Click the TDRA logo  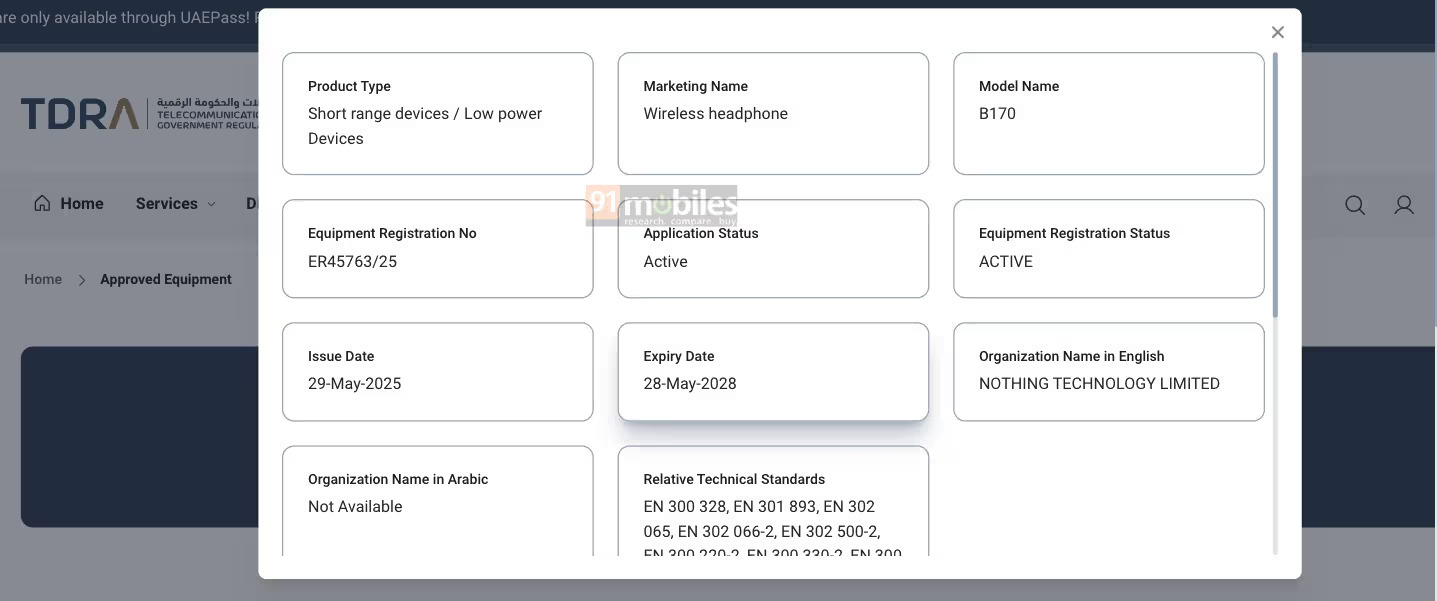click(80, 114)
